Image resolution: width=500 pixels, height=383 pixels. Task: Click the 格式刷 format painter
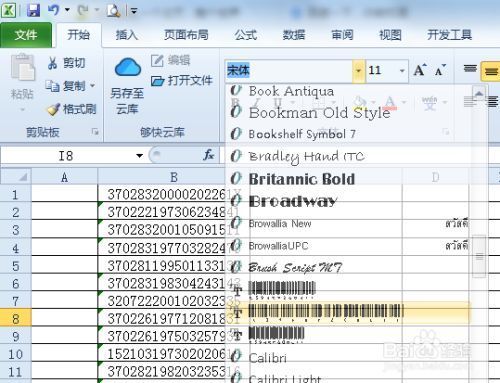coord(71,109)
